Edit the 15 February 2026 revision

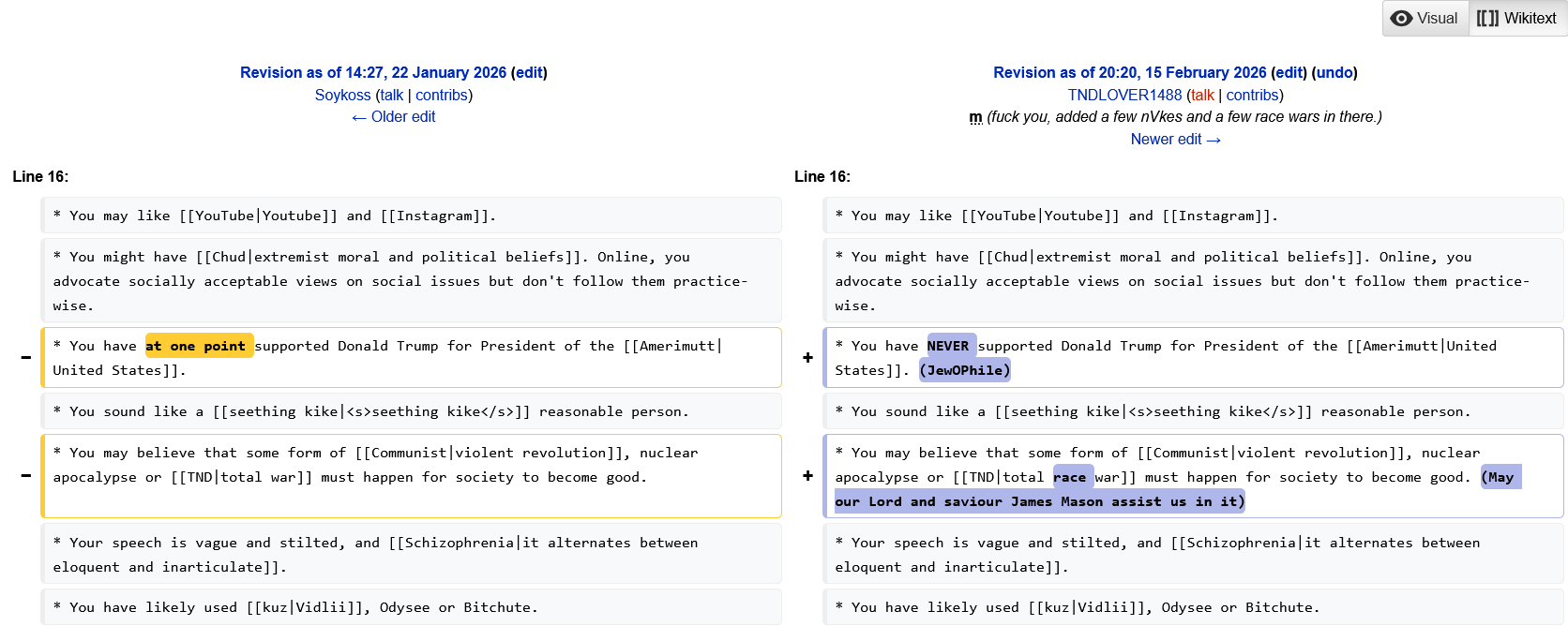[x=1289, y=72]
